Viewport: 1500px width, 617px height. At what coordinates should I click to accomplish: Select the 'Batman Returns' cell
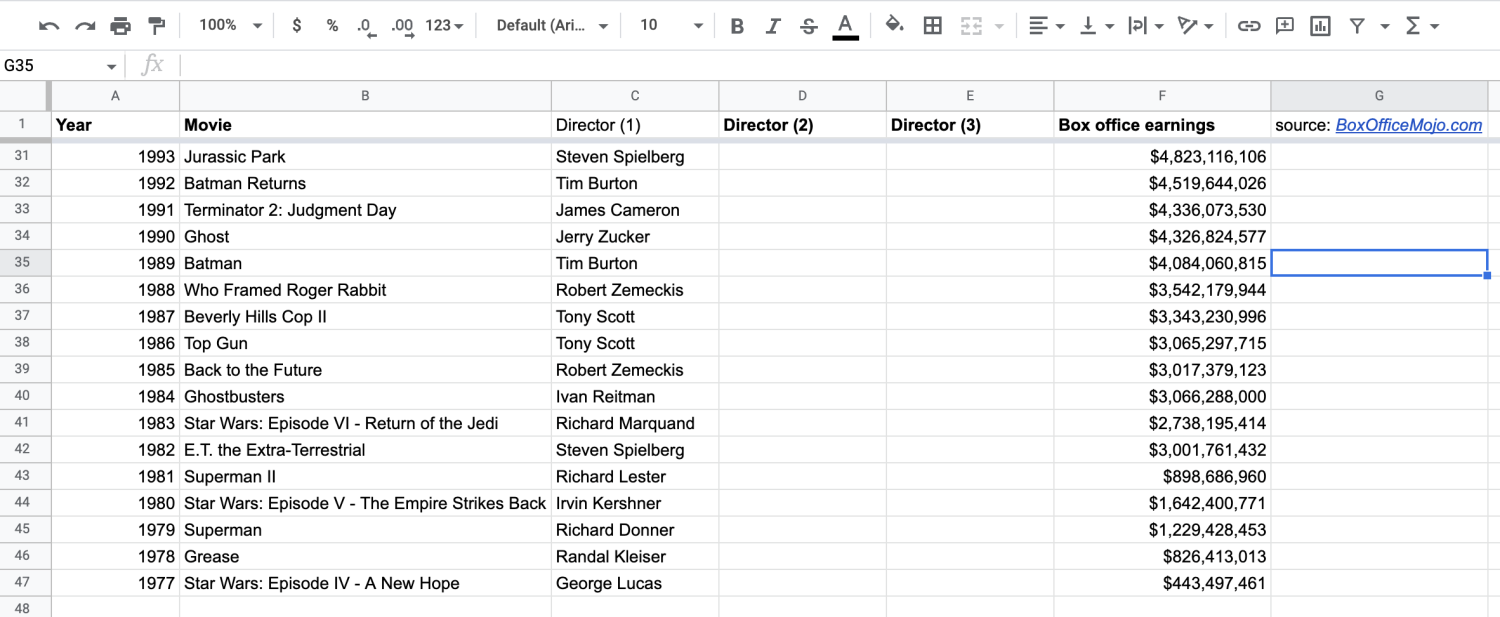click(365, 183)
